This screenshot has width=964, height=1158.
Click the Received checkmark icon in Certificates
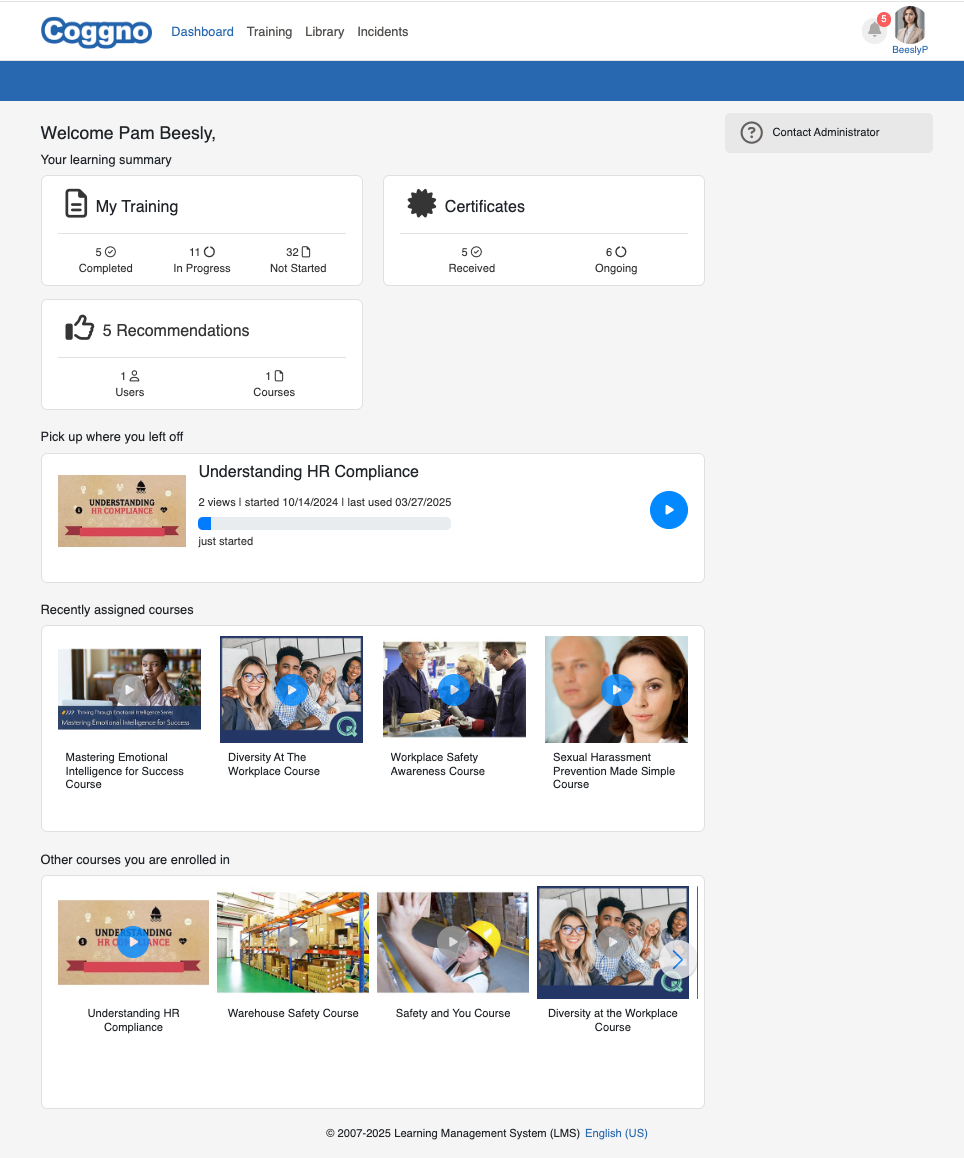click(476, 252)
